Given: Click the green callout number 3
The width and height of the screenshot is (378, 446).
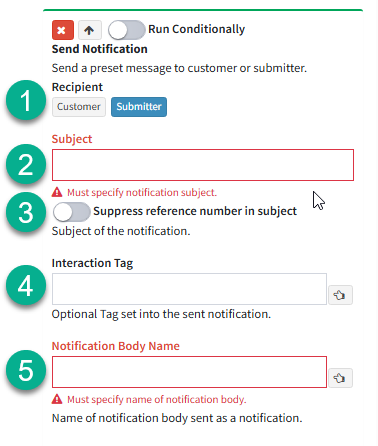Looking at the screenshot, I should click(26, 212).
